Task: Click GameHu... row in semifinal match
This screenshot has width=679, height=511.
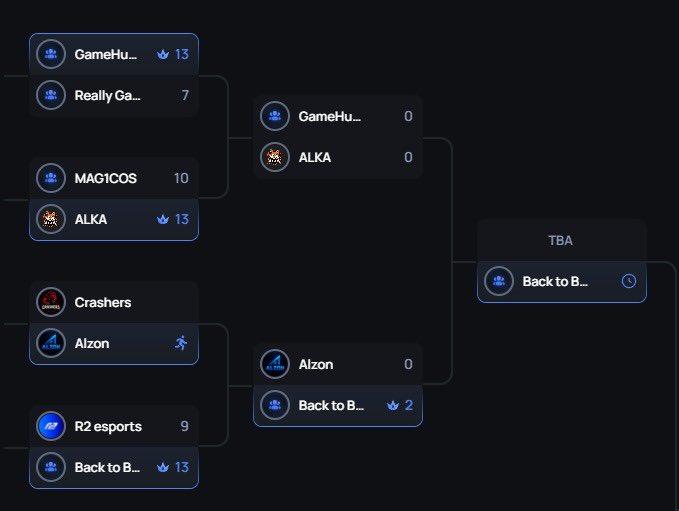Action: pyautogui.click(x=337, y=116)
